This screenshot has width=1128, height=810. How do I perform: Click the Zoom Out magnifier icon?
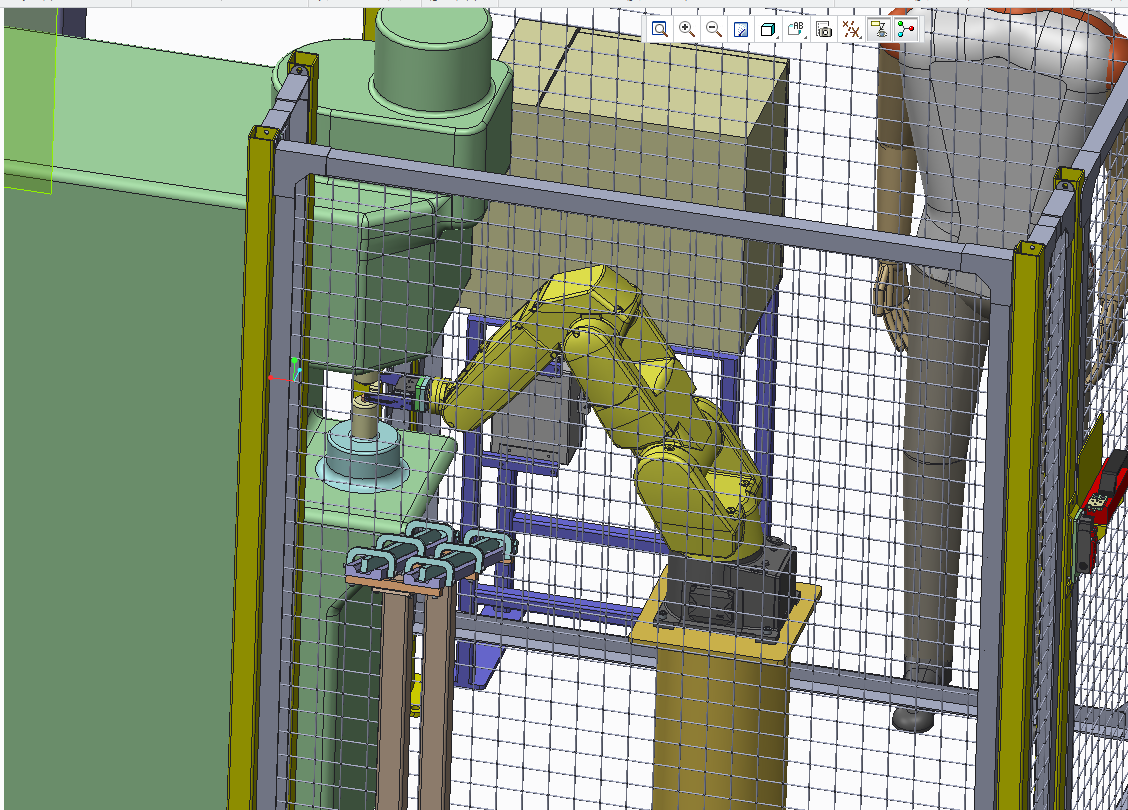click(x=714, y=29)
